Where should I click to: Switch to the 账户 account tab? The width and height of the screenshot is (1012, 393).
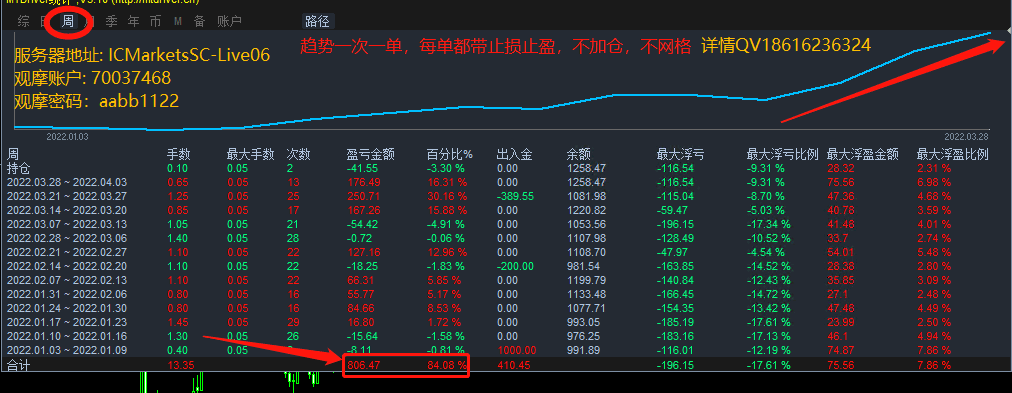pos(229,21)
